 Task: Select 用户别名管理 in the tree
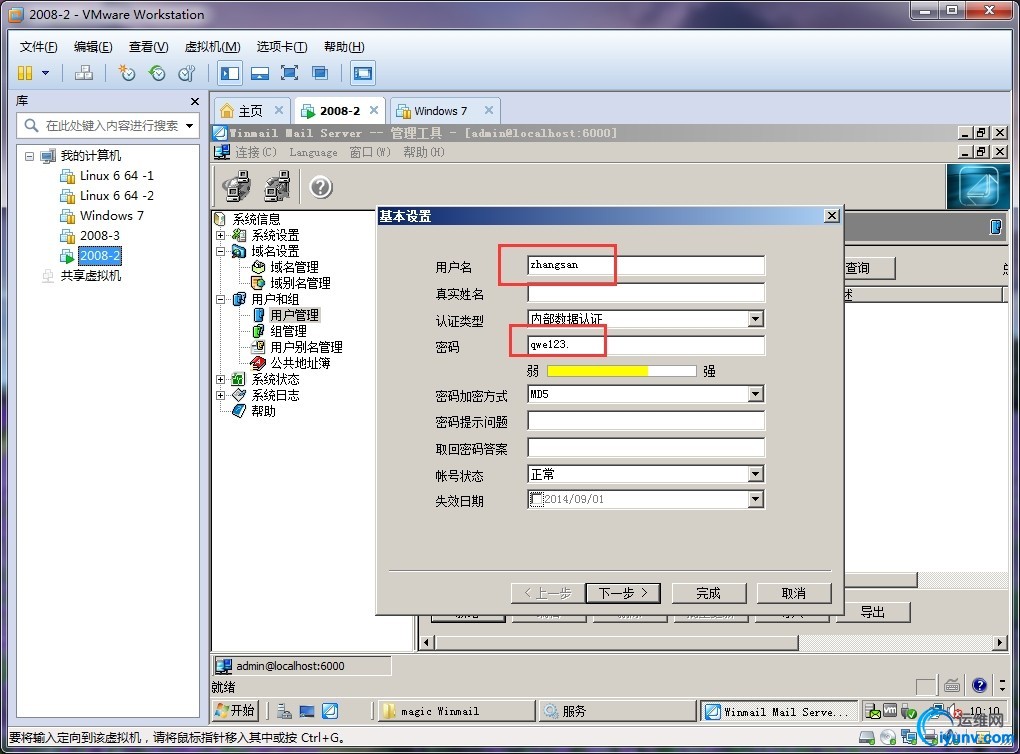[306, 347]
